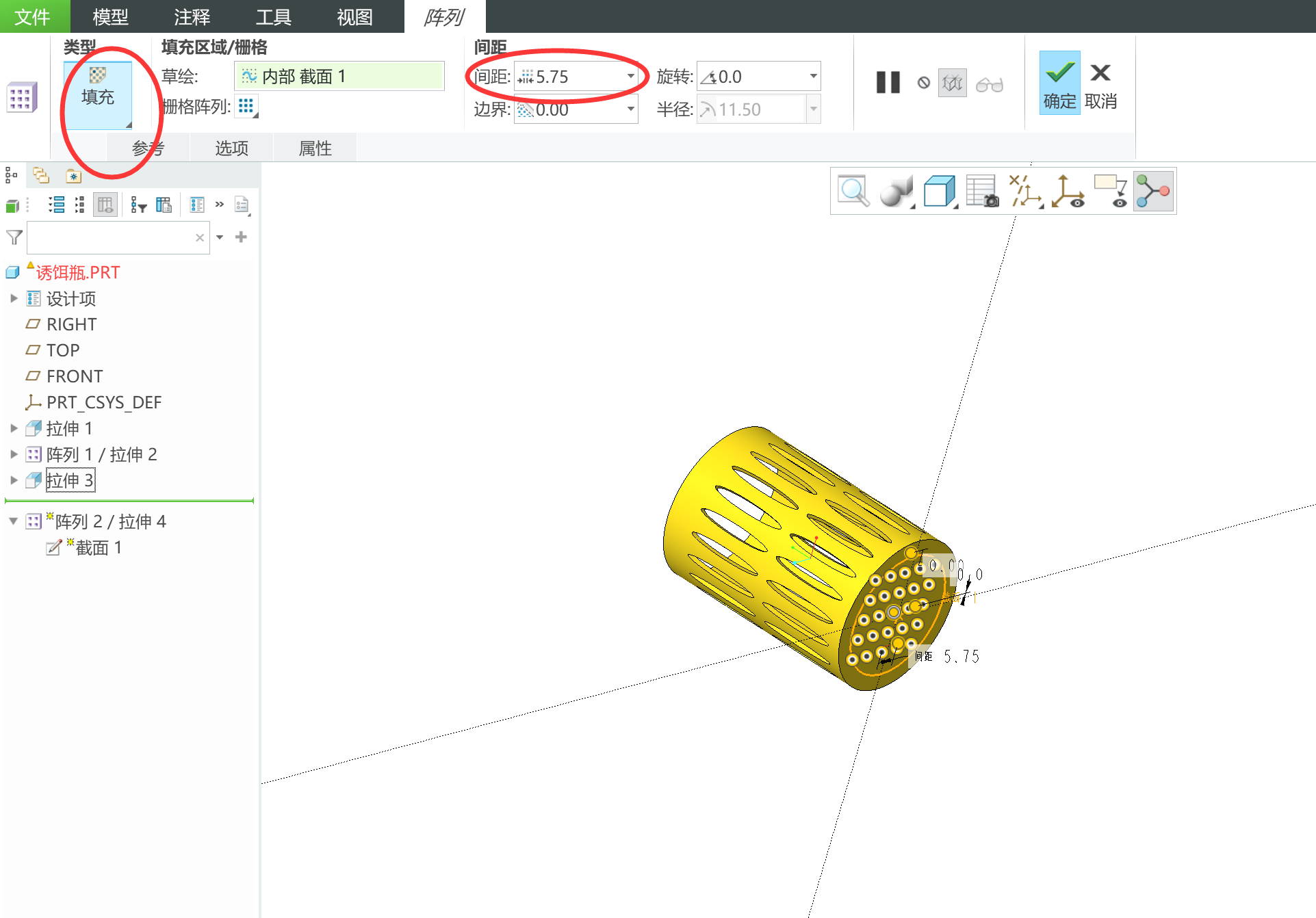This screenshot has width=1316, height=918.
Task: Expand the 拉伸 3 feature node
Action: (14, 480)
